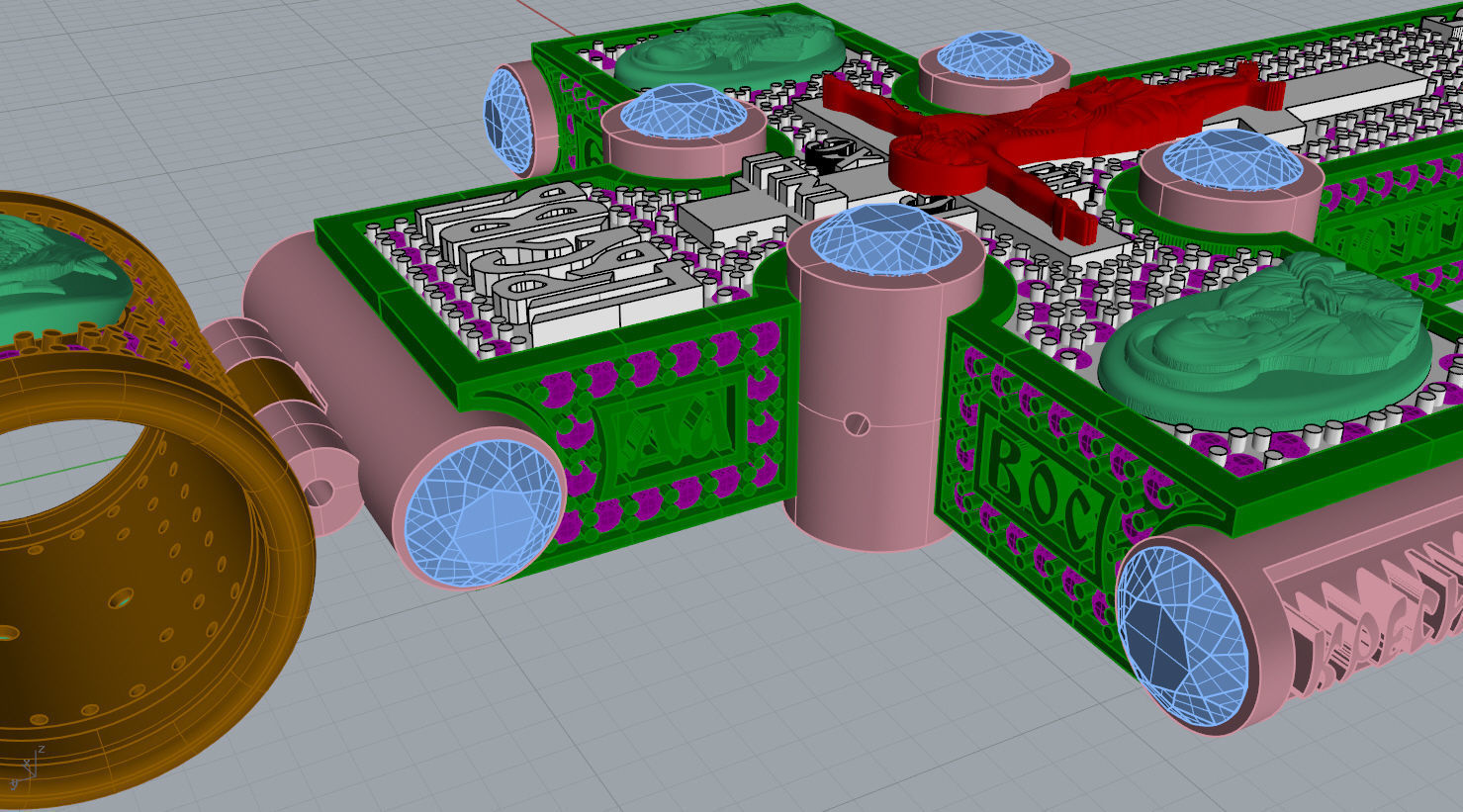
Task: Select the green cameo at the top of the cross
Action: pyautogui.click(x=730, y=49)
